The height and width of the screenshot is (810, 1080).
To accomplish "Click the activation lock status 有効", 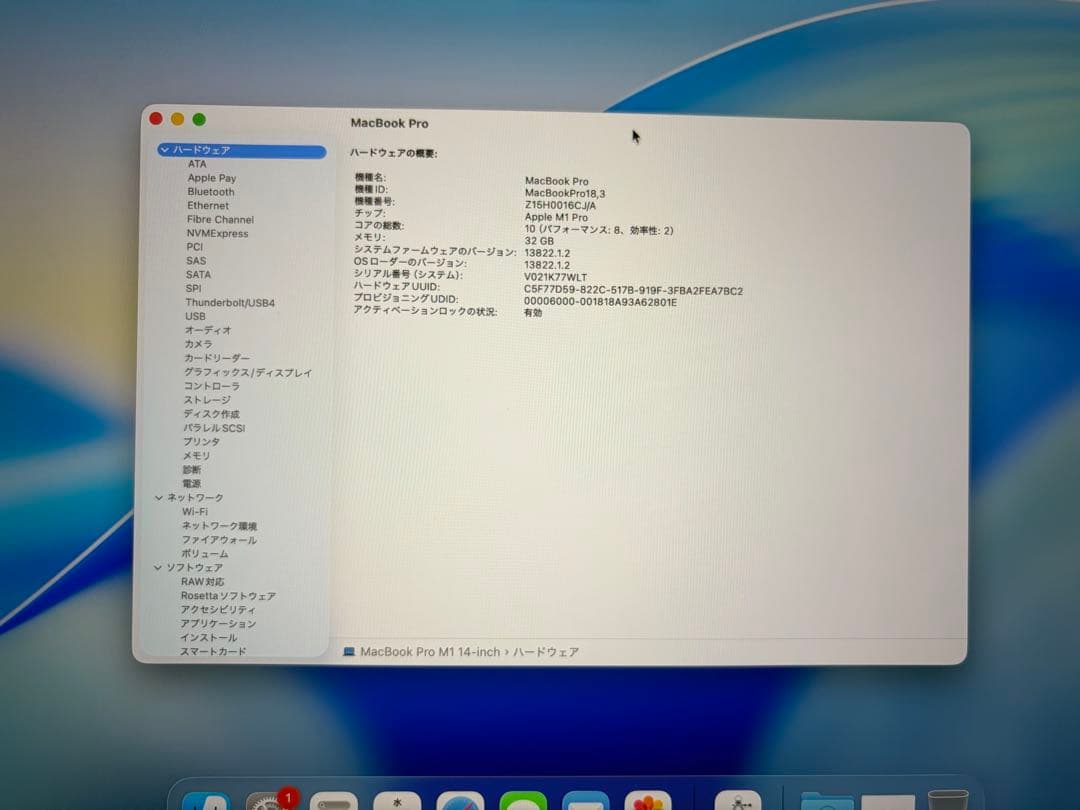I will (533, 313).
